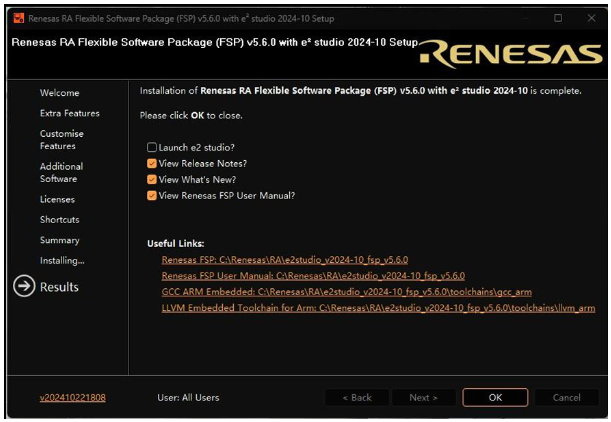This screenshot has width=611, height=422.
Task: Click the Renesas installer icon in title bar
Action: coord(18,18)
